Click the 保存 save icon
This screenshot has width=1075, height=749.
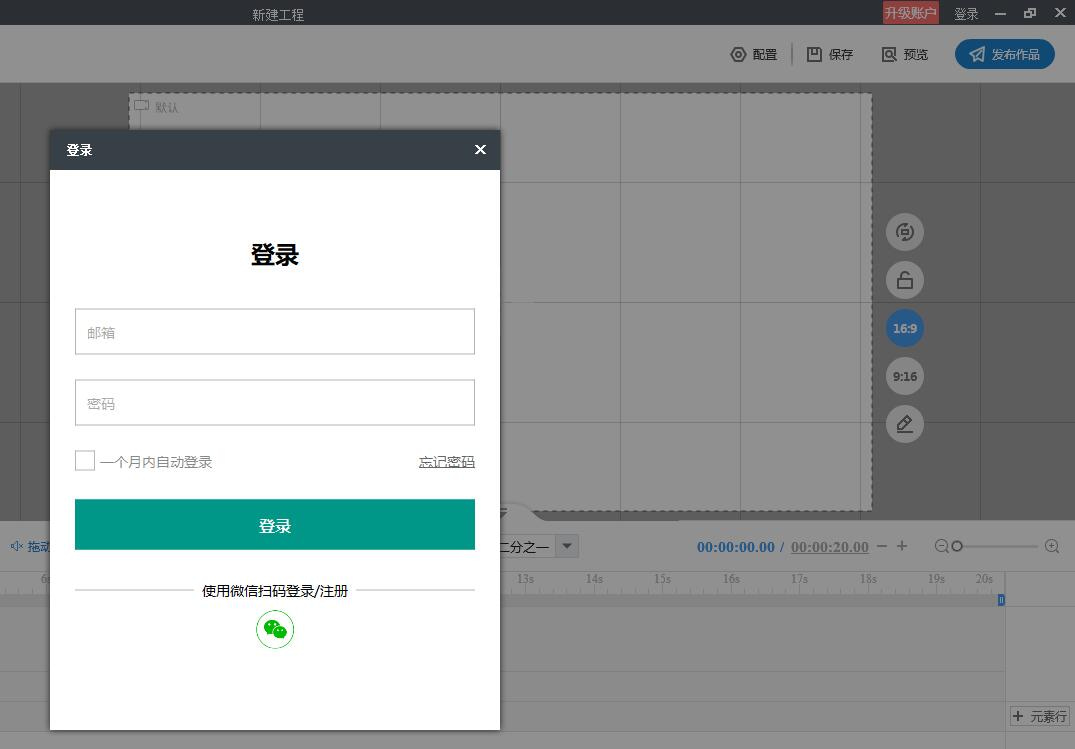pos(814,54)
